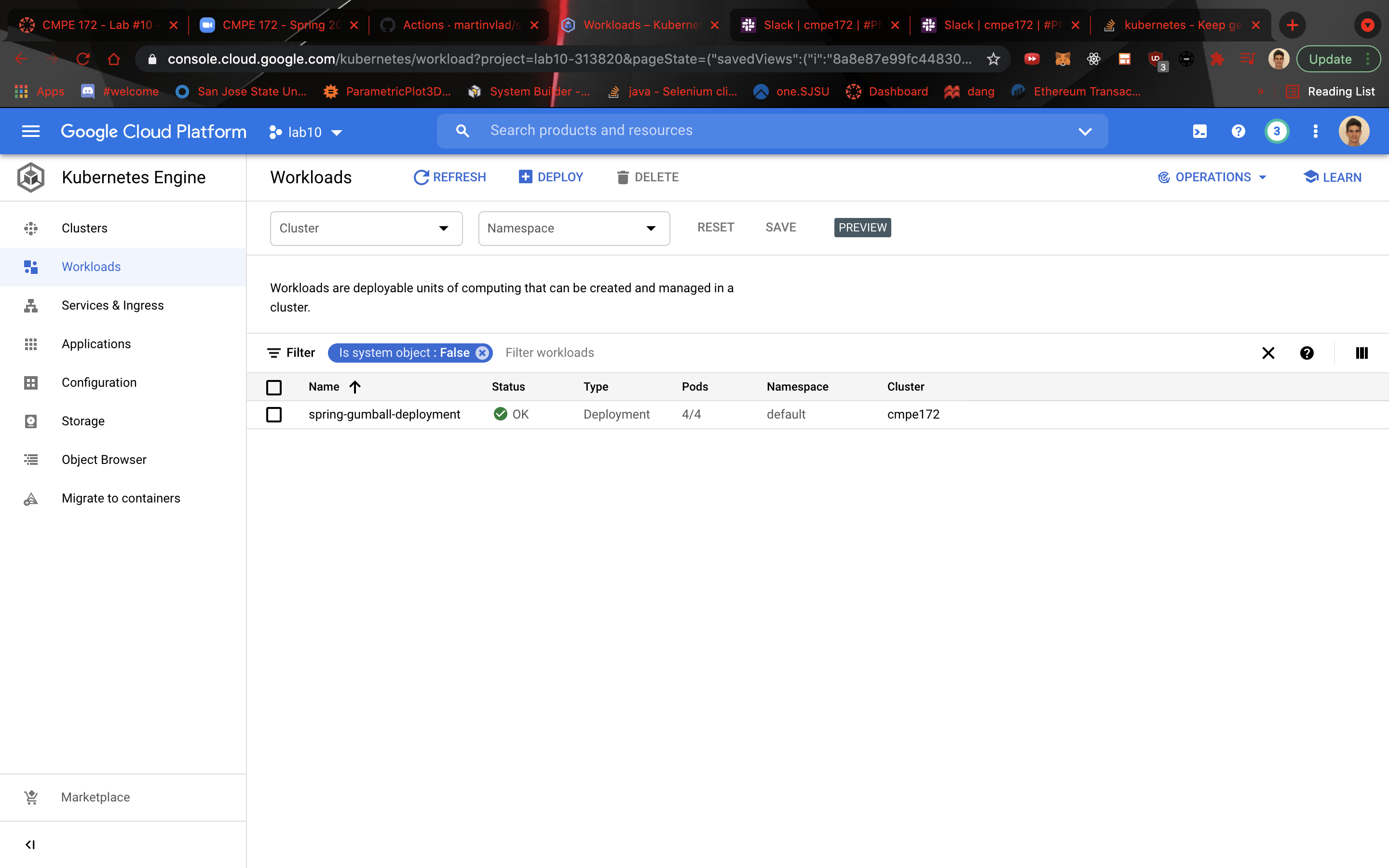Select the spring-gumball-deployment row checkbox

coord(274,415)
